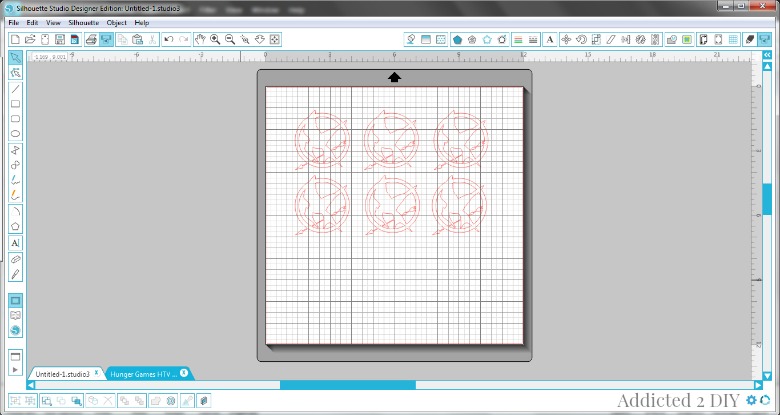This screenshot has height=415, width=780.
Task: Undo the last action
Action: click(x=169, y=40)
